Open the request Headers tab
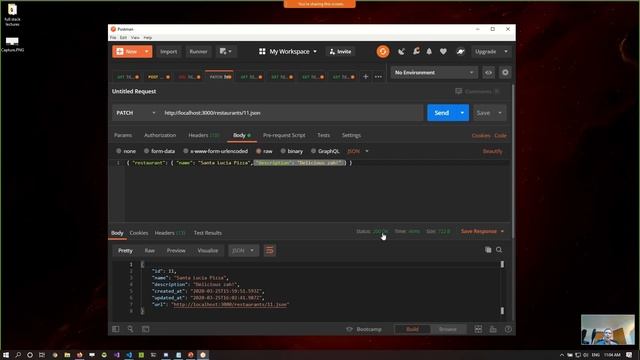The image size is (640, 360). (204, 135)
